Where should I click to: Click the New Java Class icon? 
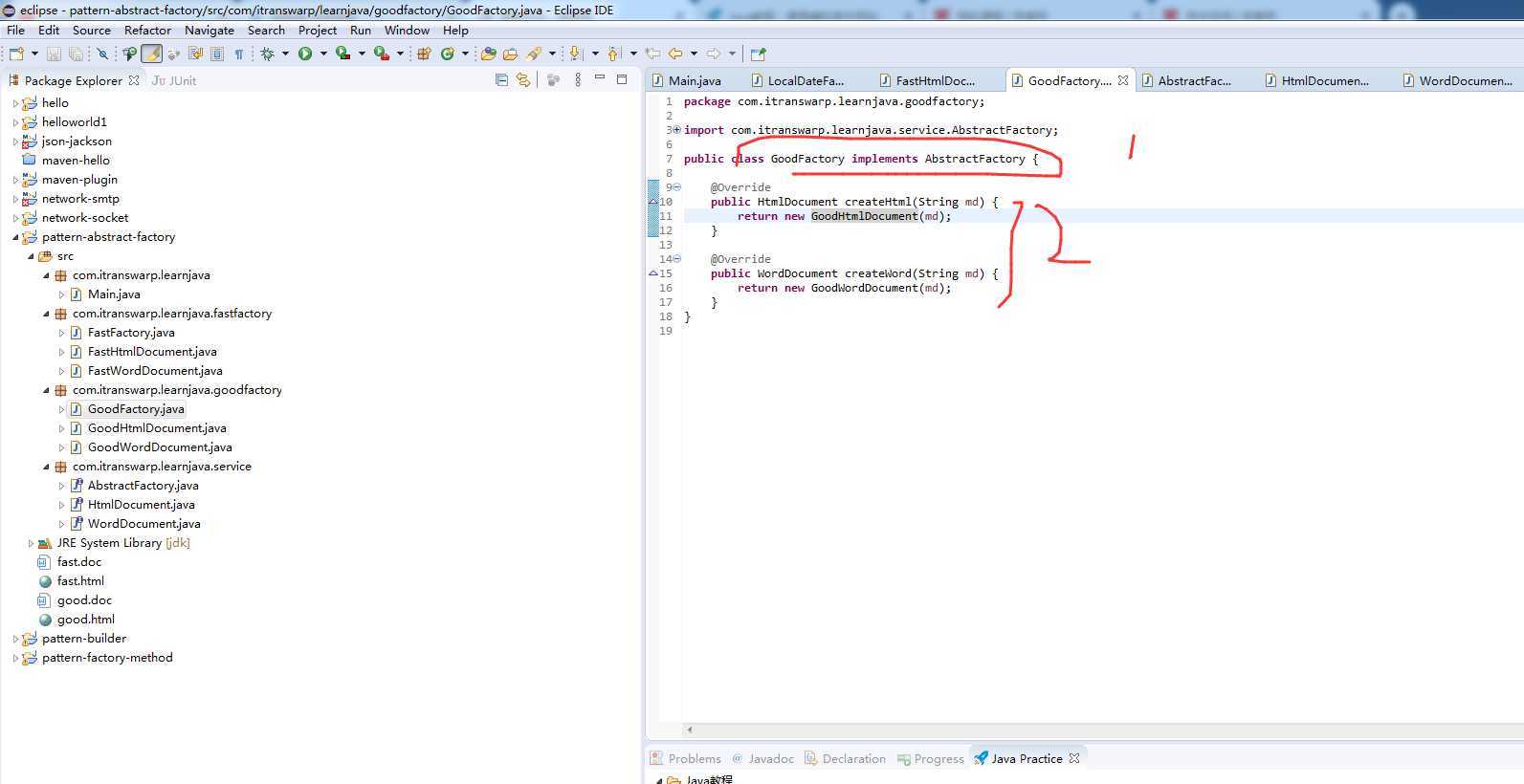tap(447, 54)
